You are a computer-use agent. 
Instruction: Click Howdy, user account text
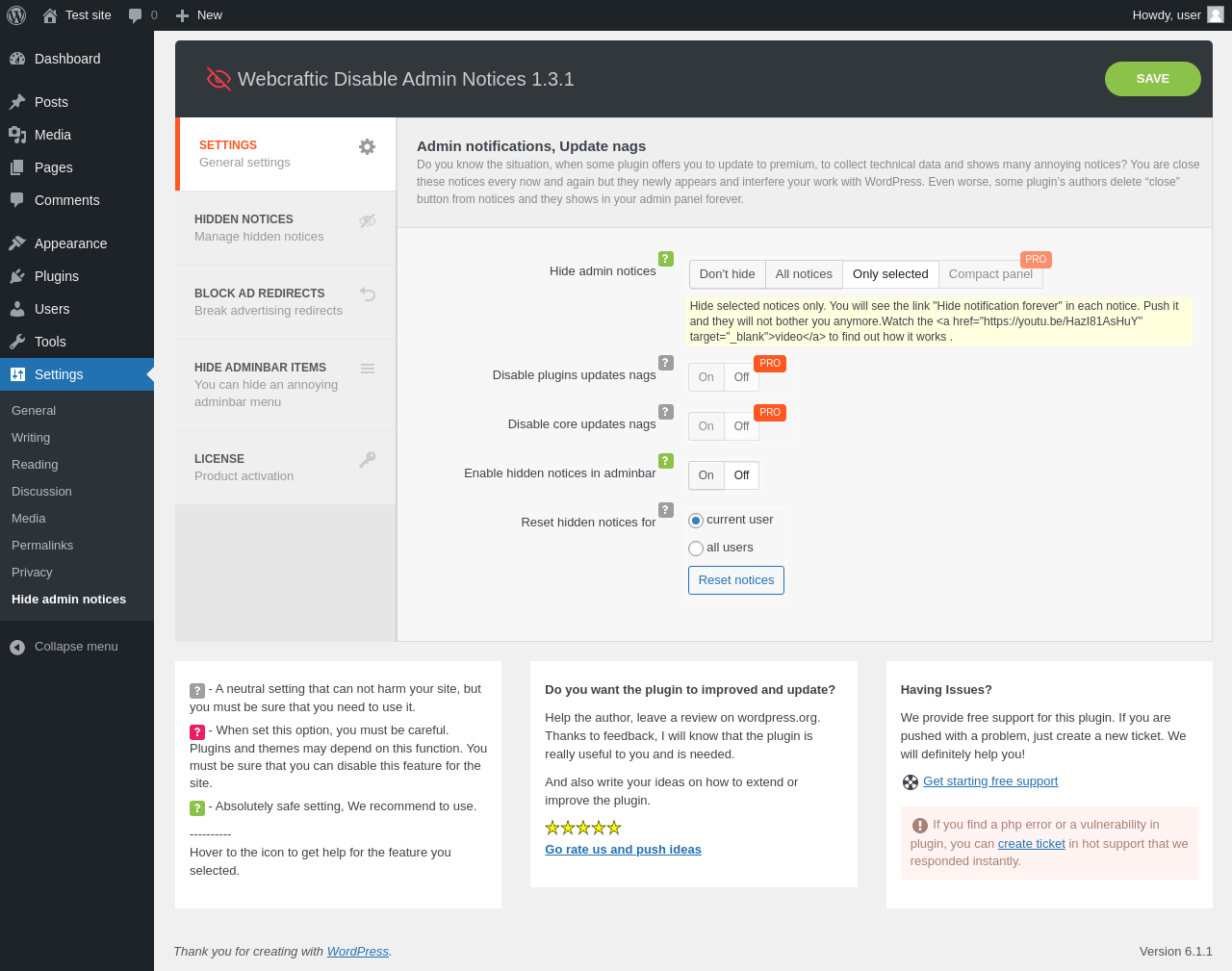(1167, 15)
